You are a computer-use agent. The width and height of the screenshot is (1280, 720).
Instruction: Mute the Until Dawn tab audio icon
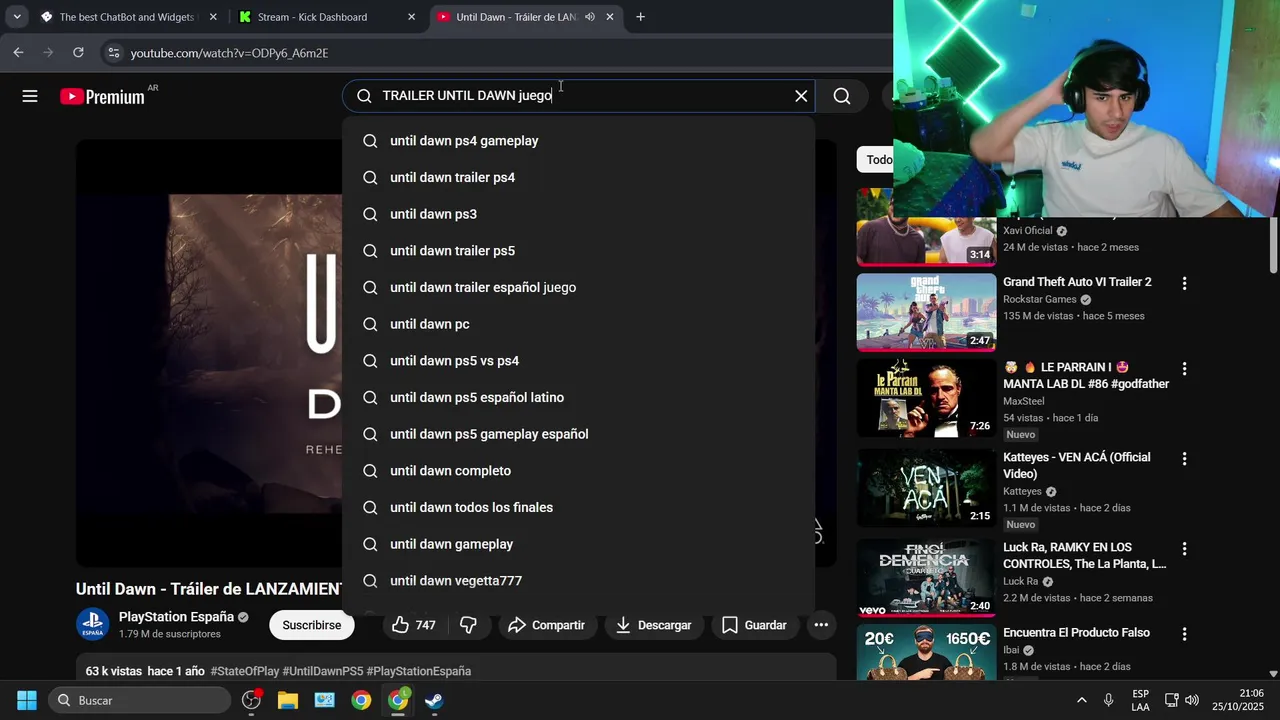590,17
